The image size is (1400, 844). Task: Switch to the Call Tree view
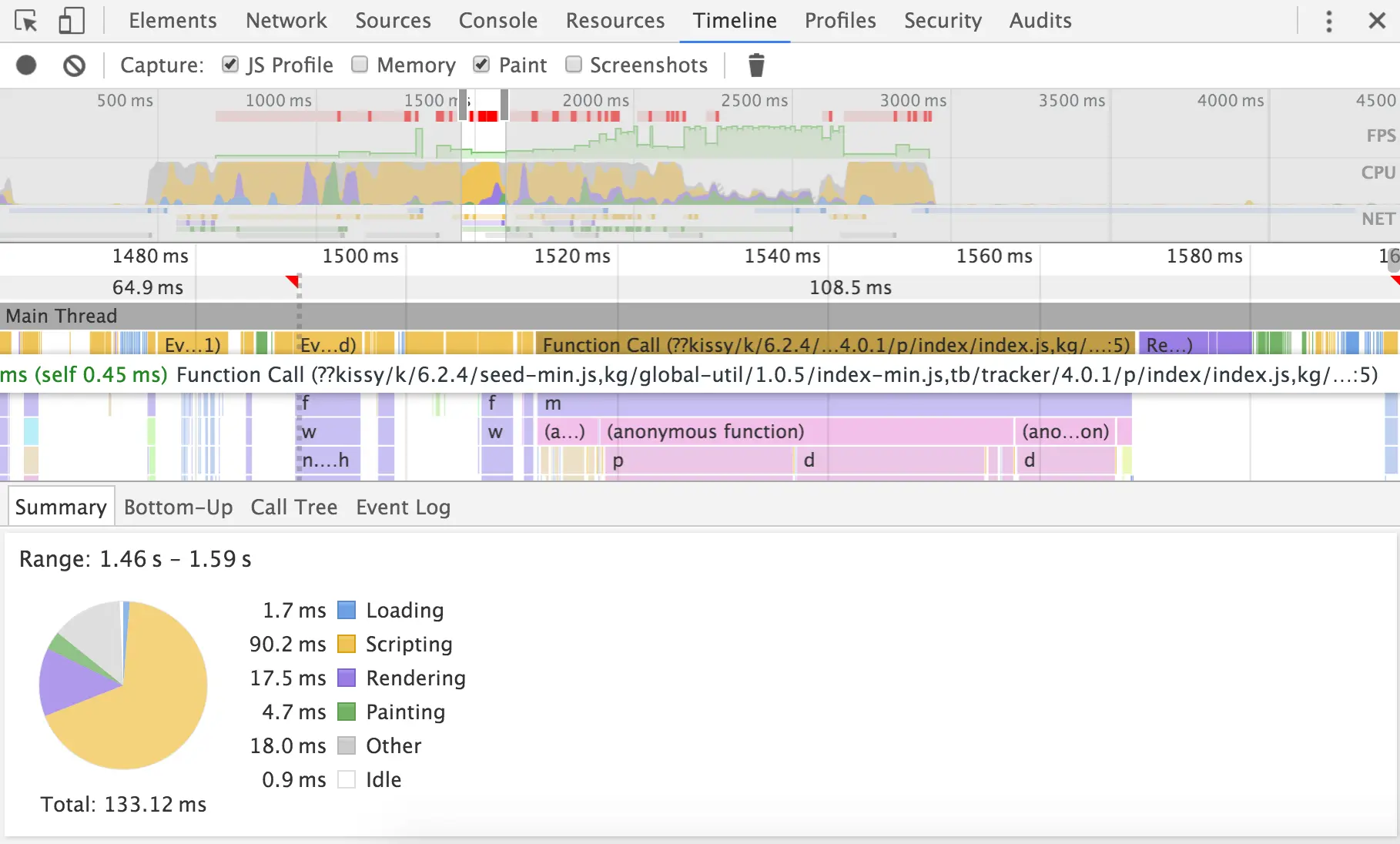point(293,507)
